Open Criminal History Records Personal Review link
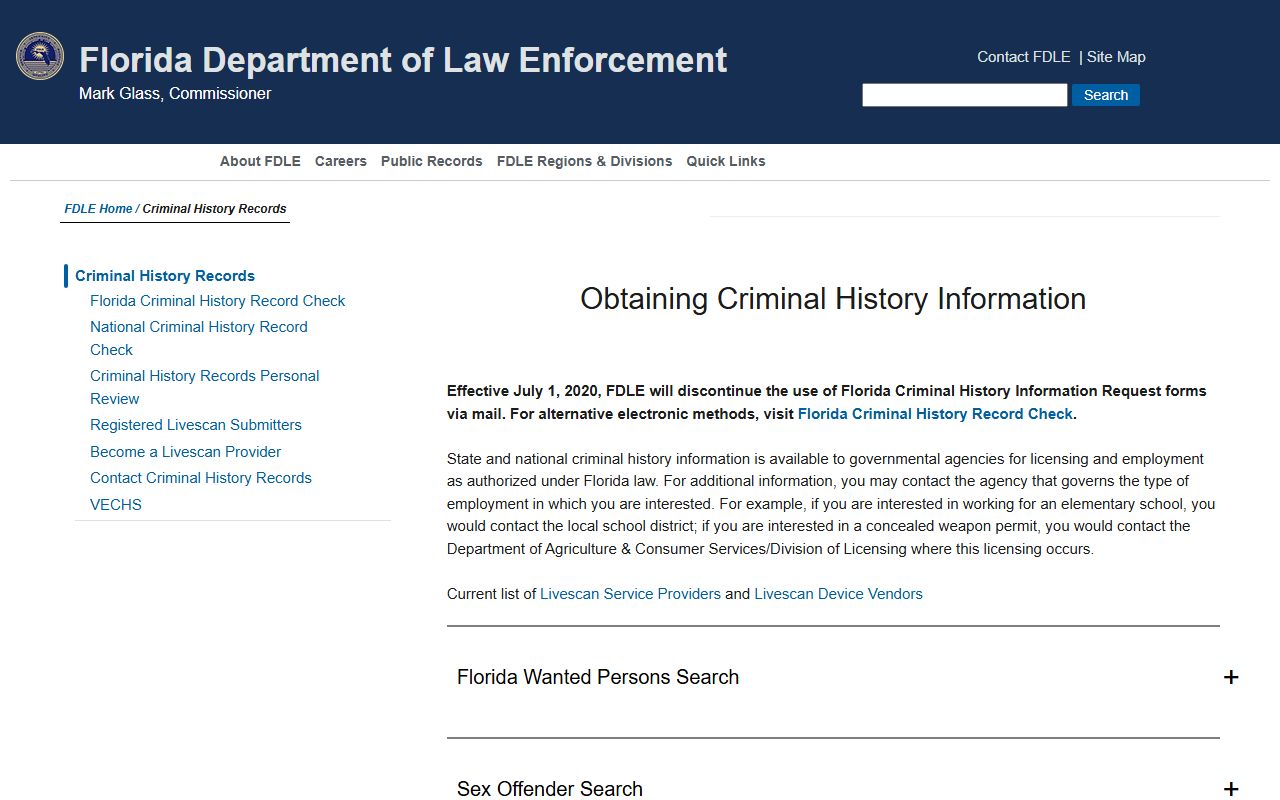 [205, 387]
